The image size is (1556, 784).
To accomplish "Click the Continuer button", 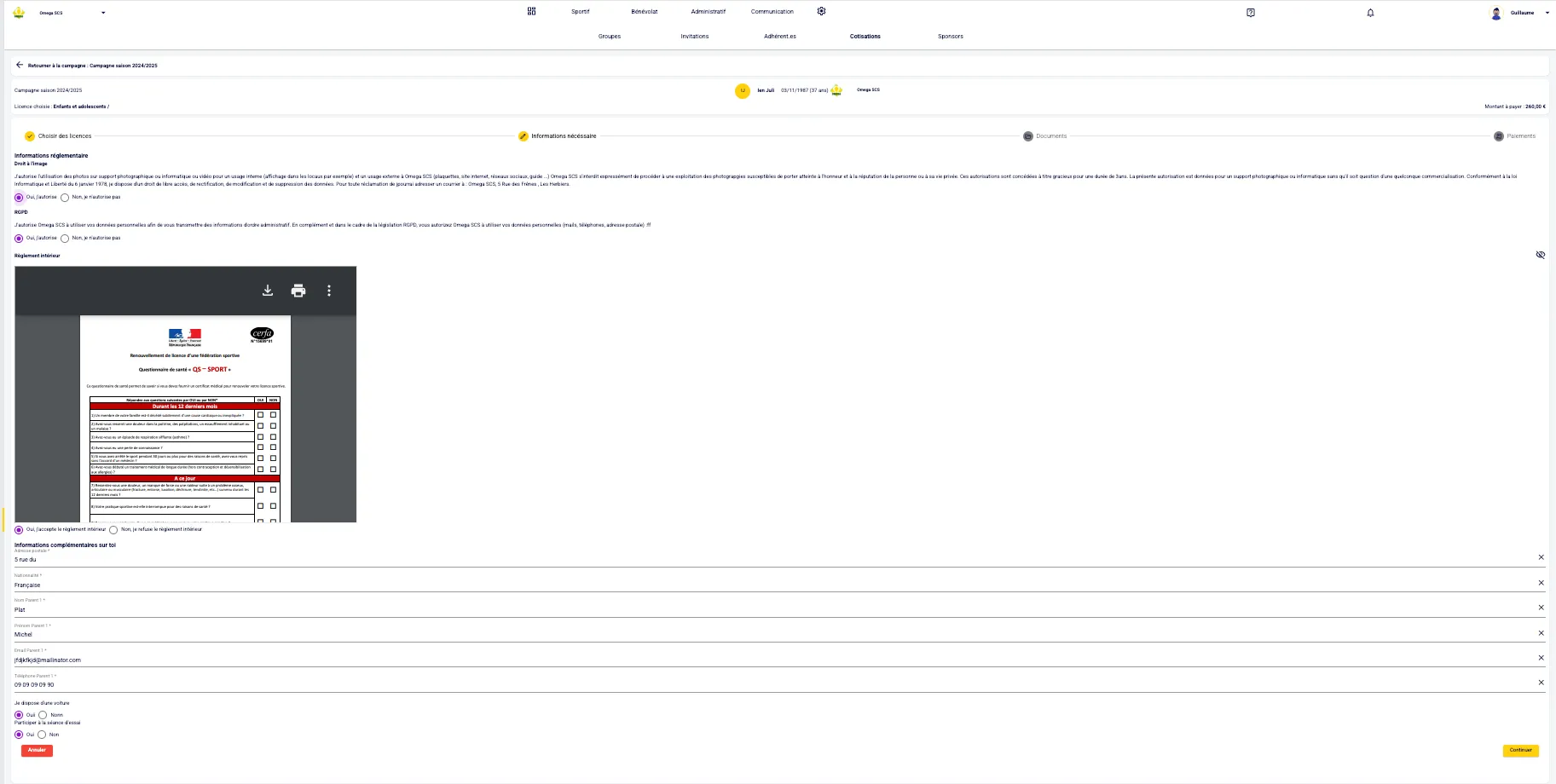I will [1520, 751].
